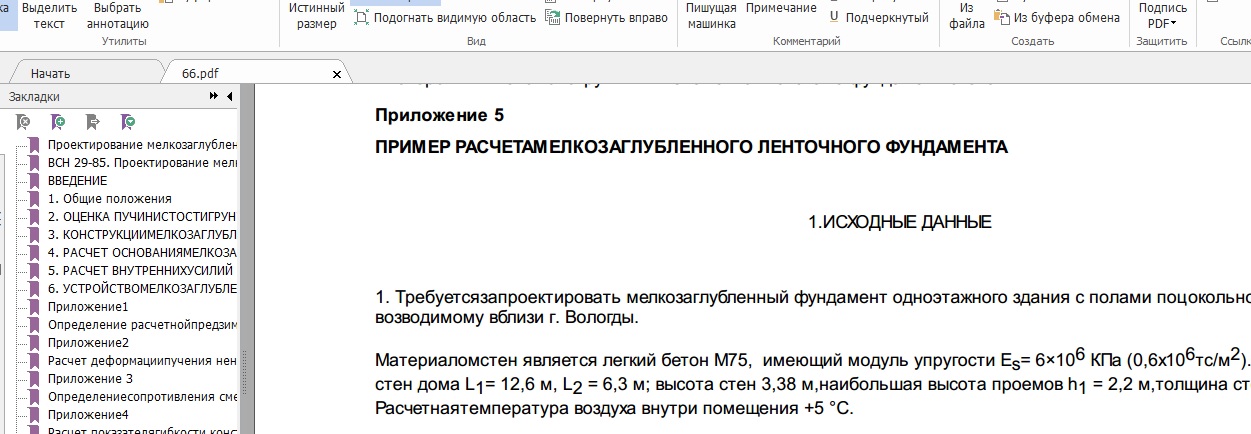Image resolution: width=1251 pixels, height=434 pixels.
Task: Switch to the 'Начать' tab
Action: [50, 74]
